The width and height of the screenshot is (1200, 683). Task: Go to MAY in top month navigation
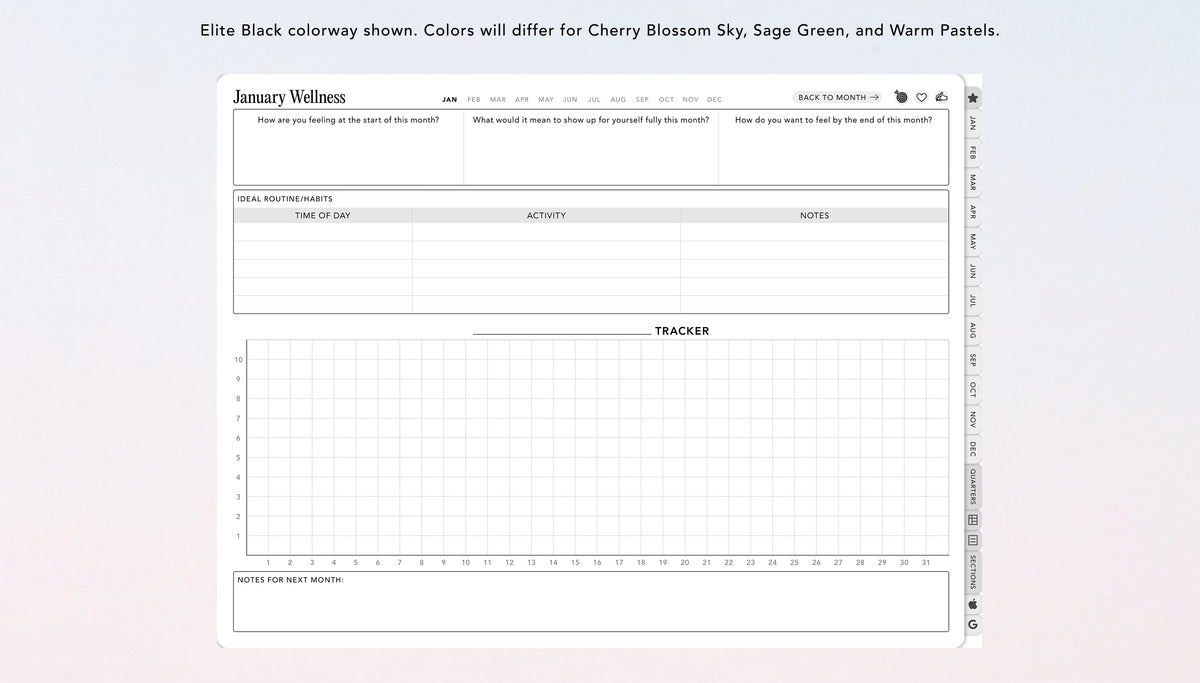[x=546, y=100]
